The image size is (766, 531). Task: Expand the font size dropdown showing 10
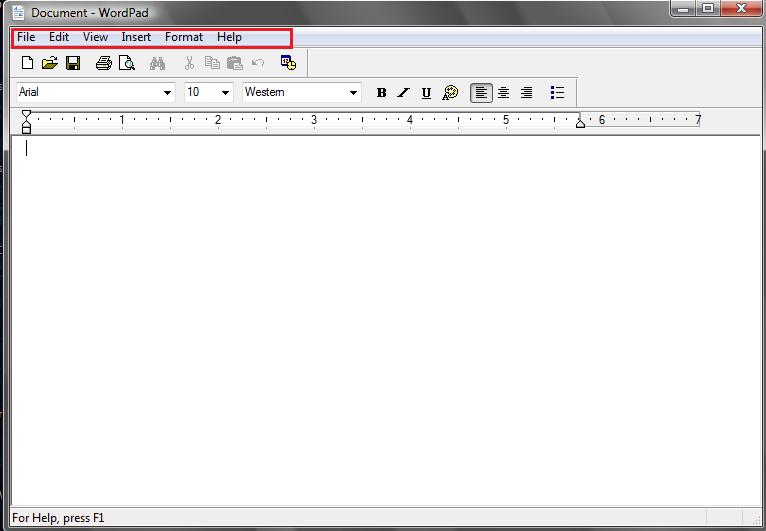(225, 93)
